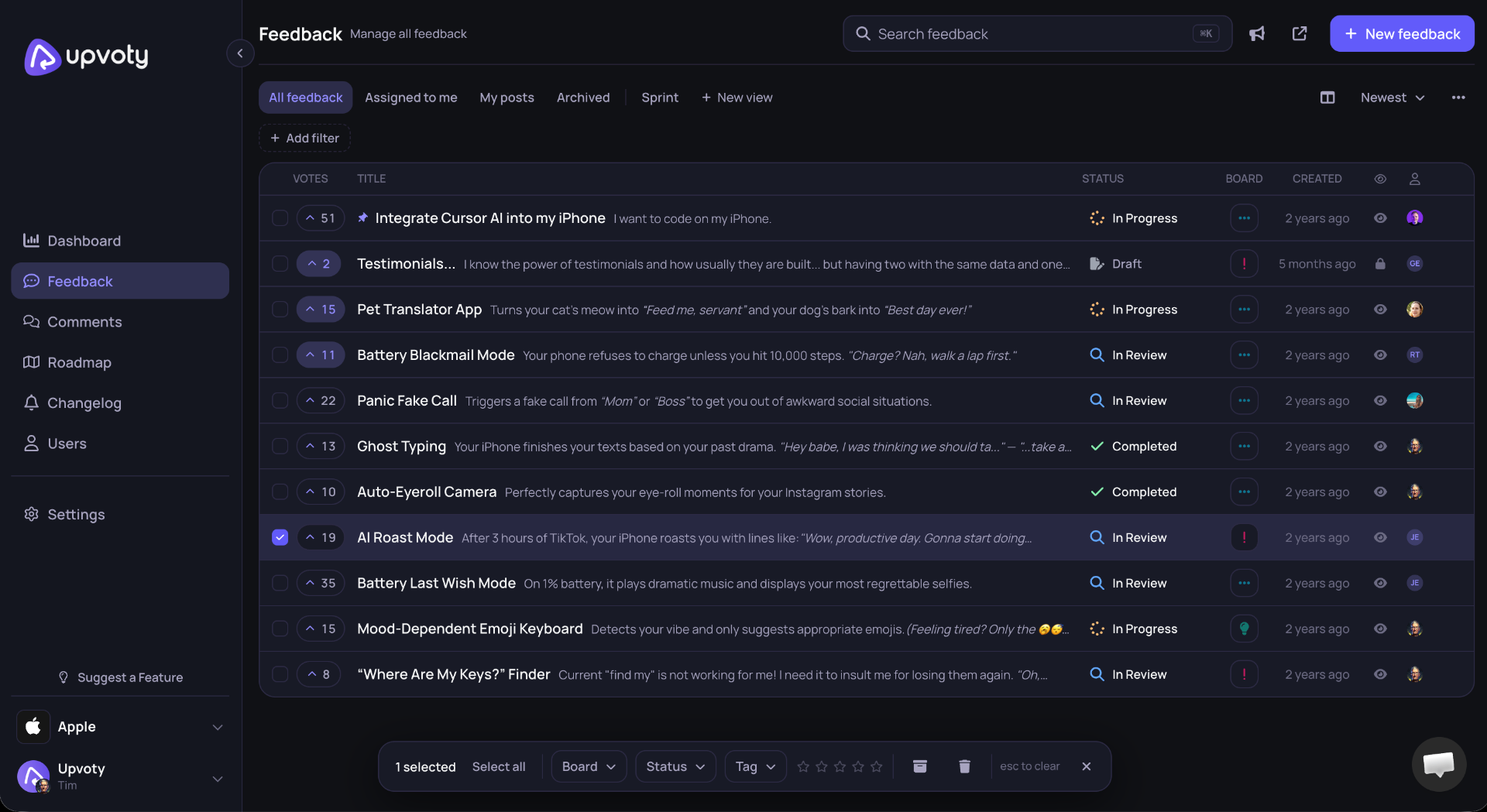Click the Apple company logo icon

[33, 727]
